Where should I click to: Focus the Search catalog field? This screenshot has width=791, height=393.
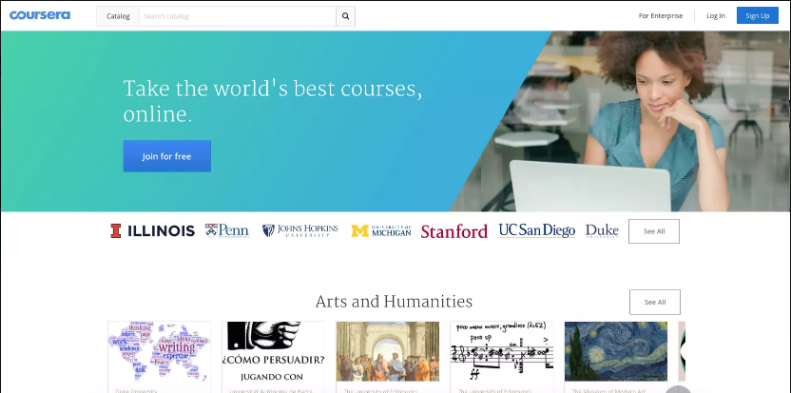pyautogui.click(x=238, y=16)
